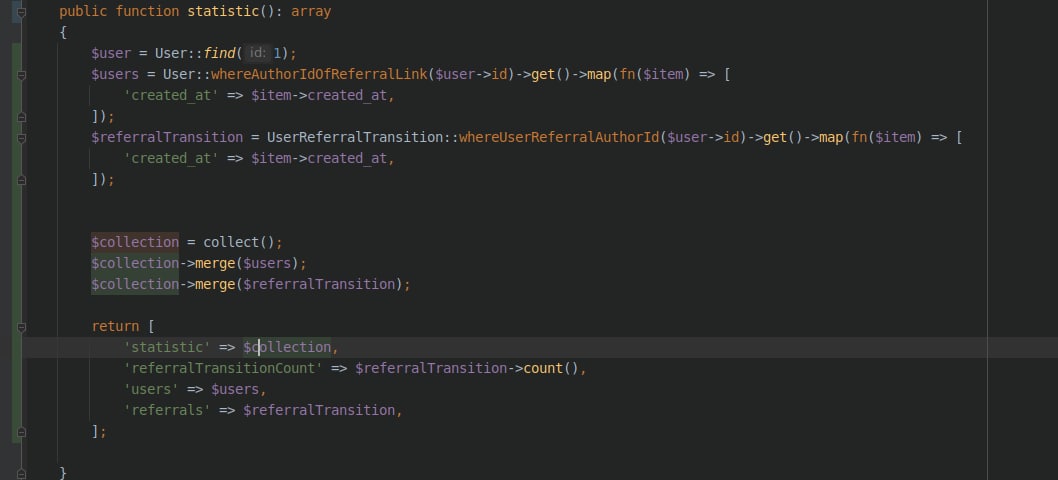Click the $user variable before User::find
Viewport: 1058px width, 480px height.
click(x=111, y=53)
